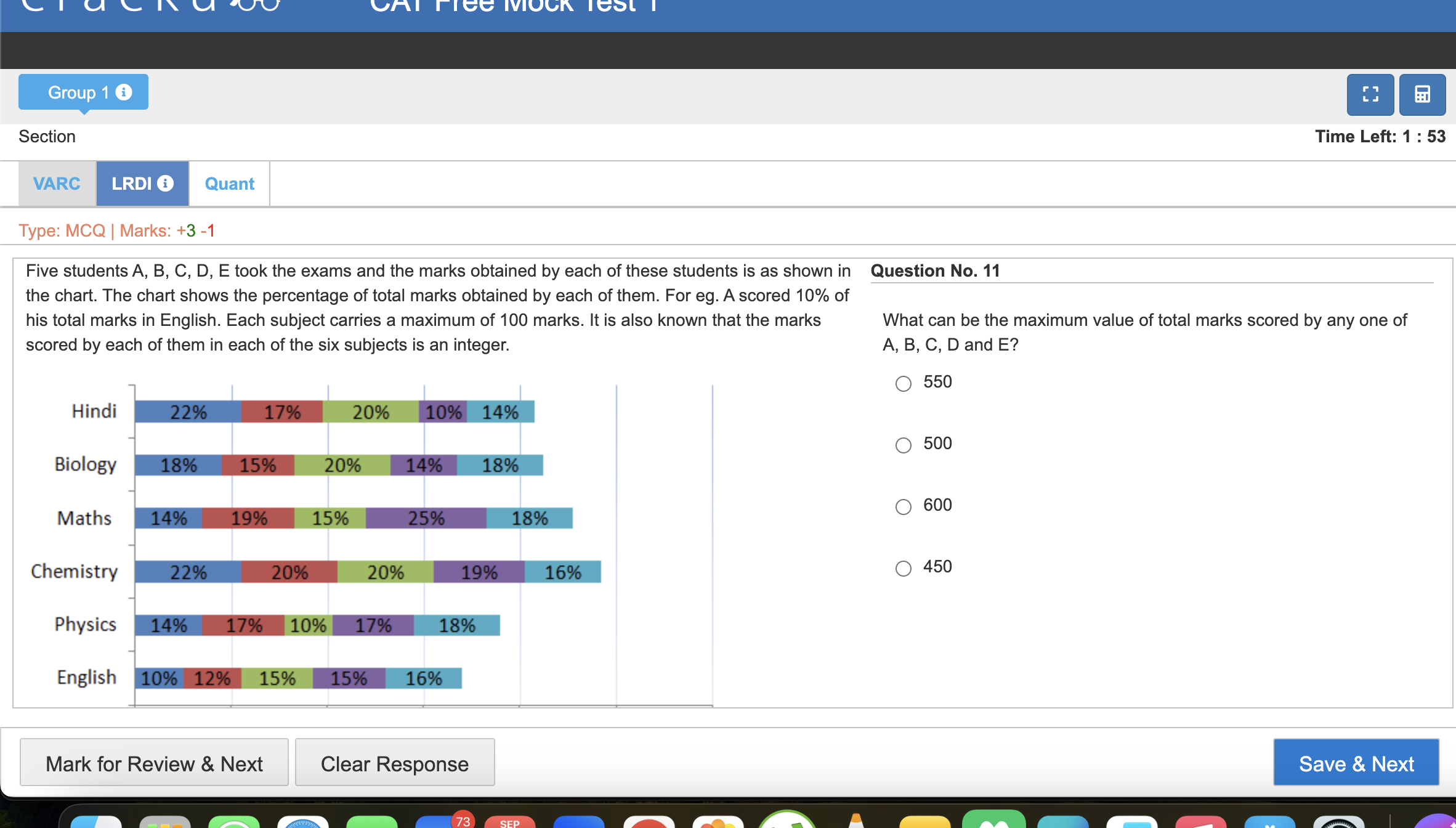Click the Hindi row label in chart
Image resolution: width=1456 pixels, height=828 pixels.
[x=94, y=411]
